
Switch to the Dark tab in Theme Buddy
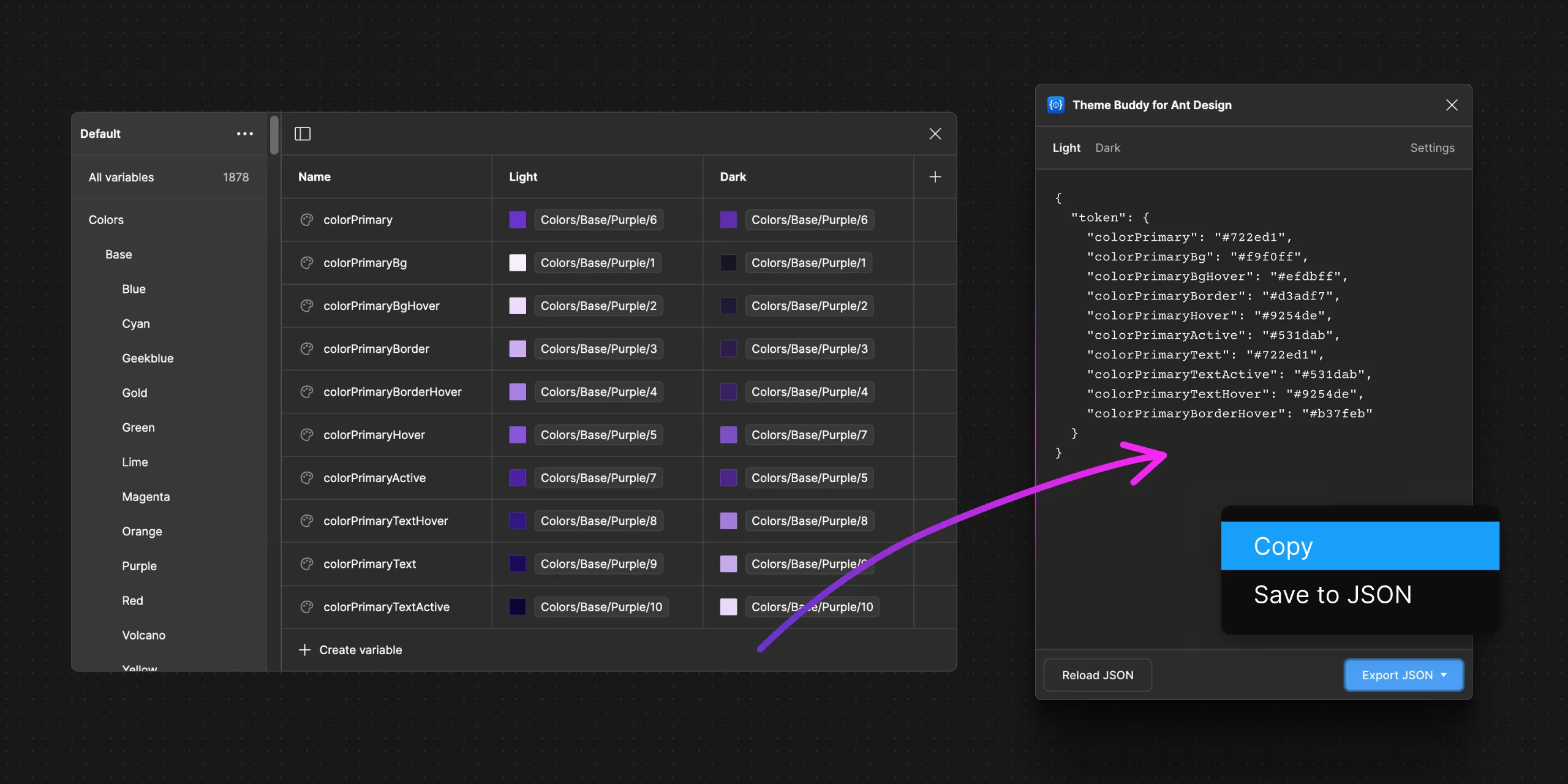[x=1107, y=148]
